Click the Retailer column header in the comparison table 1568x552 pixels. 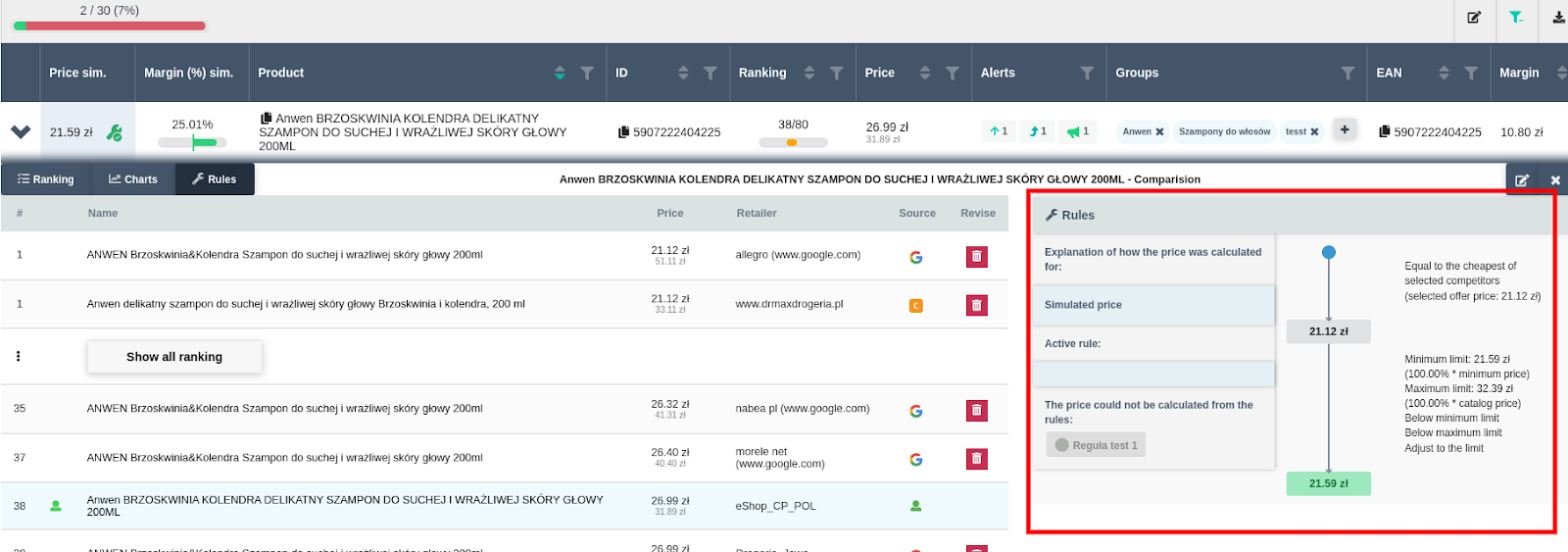point(757,213)
